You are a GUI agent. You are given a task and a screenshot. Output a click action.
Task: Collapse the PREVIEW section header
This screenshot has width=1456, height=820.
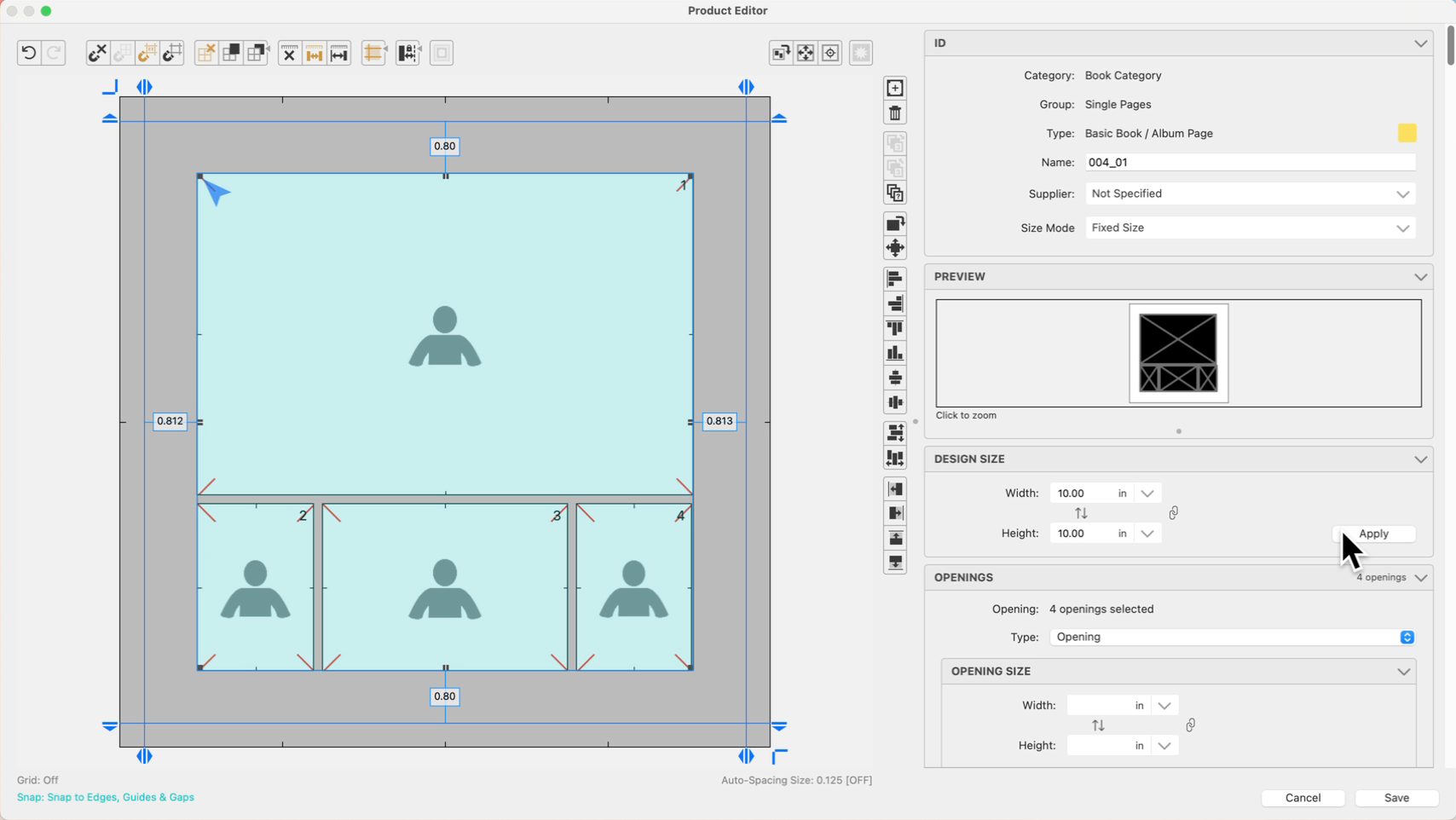click(1420, 277)
